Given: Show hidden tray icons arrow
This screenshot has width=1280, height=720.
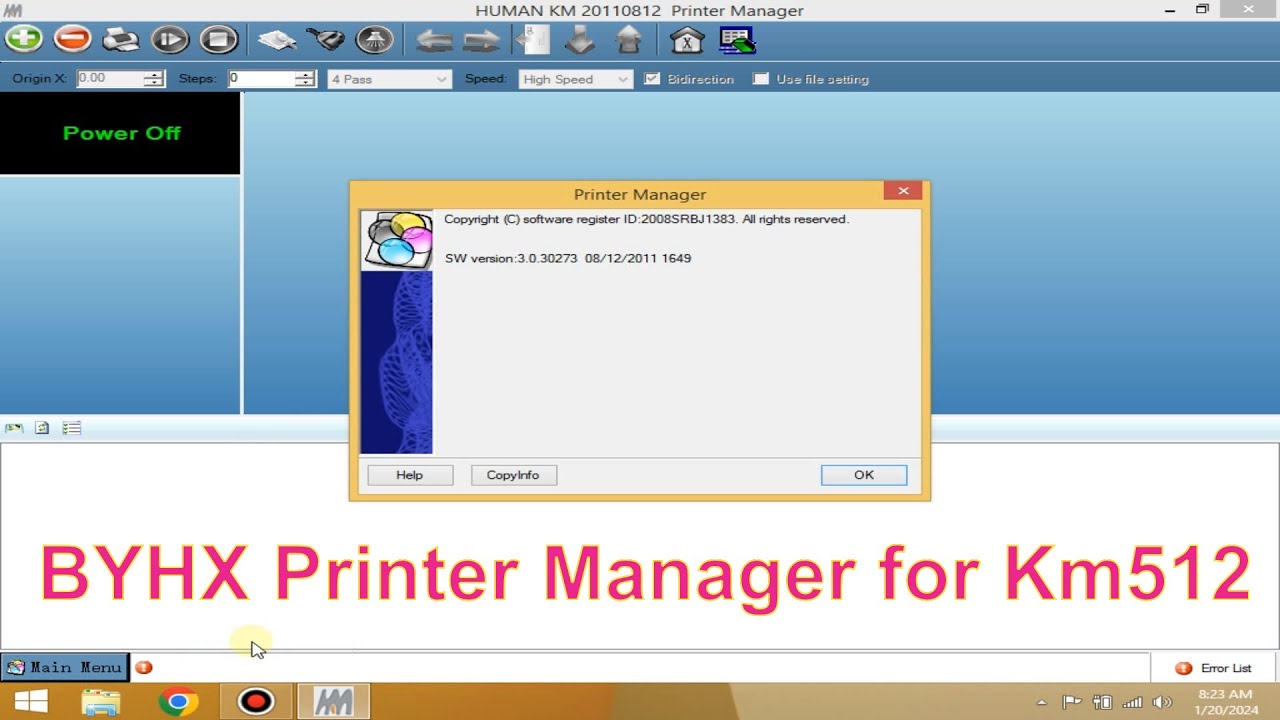Looking at the screenshot, I should (x=1042, y=702).
